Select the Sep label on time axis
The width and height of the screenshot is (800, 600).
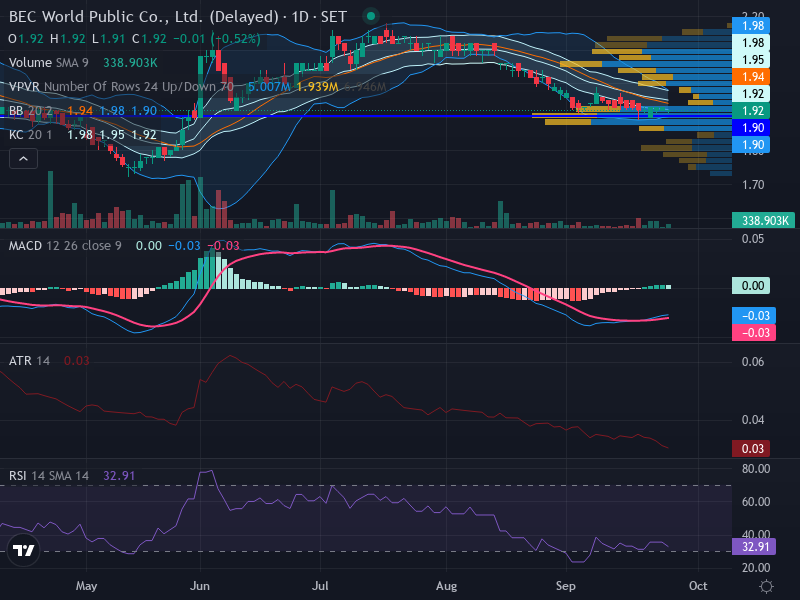coord(565,586)
